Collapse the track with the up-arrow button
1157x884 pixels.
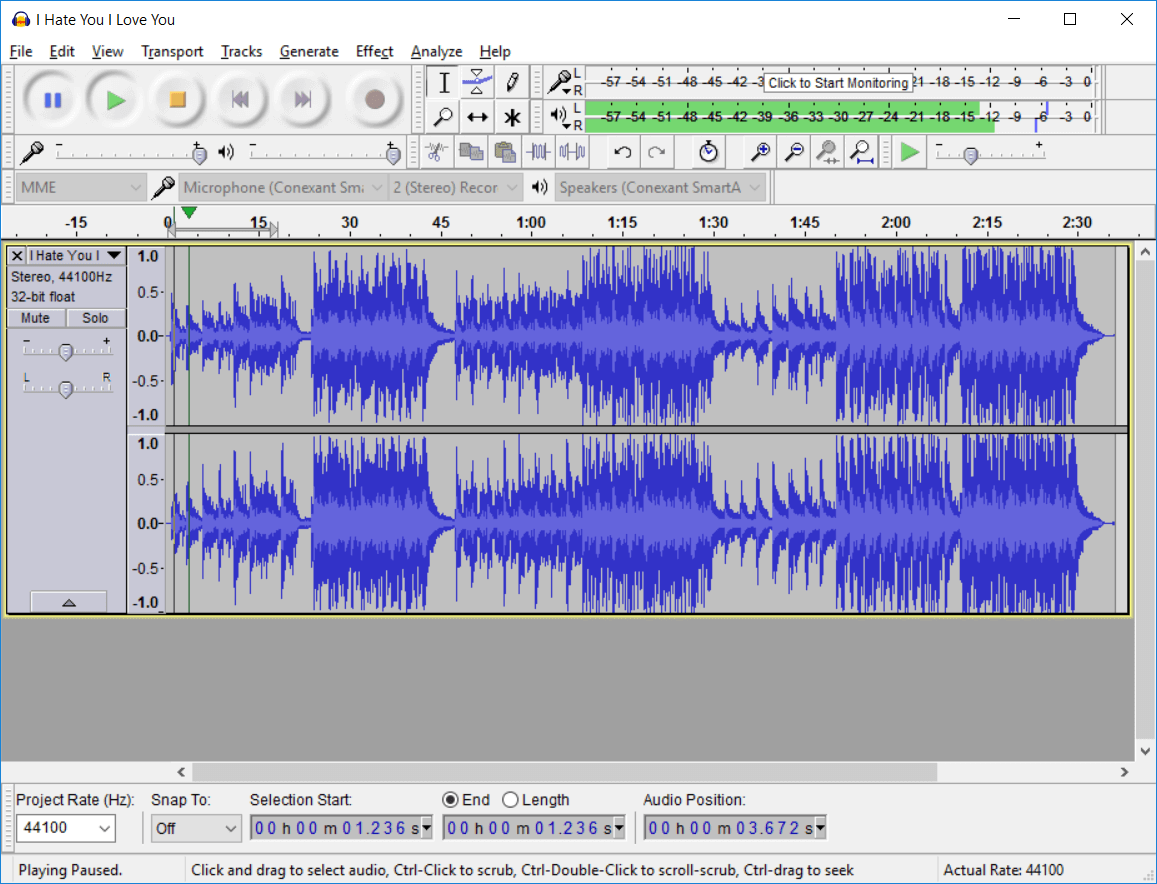coord(69,602)
